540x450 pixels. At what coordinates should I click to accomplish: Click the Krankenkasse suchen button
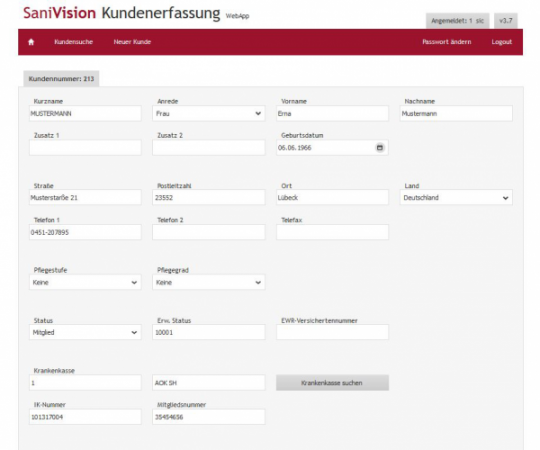tap(332, 383)
